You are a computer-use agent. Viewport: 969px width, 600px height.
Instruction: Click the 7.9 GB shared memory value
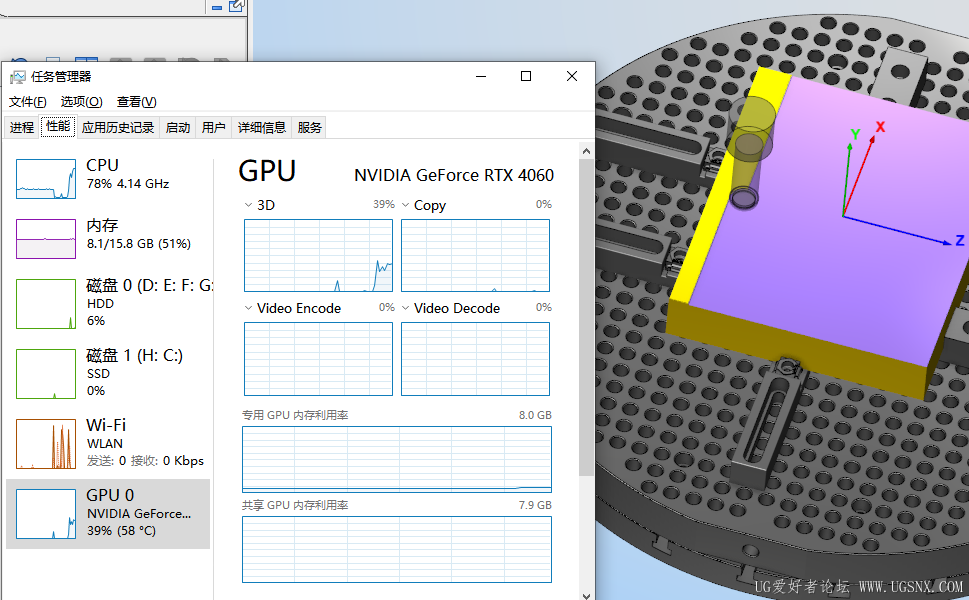click(x=535, y=505)
